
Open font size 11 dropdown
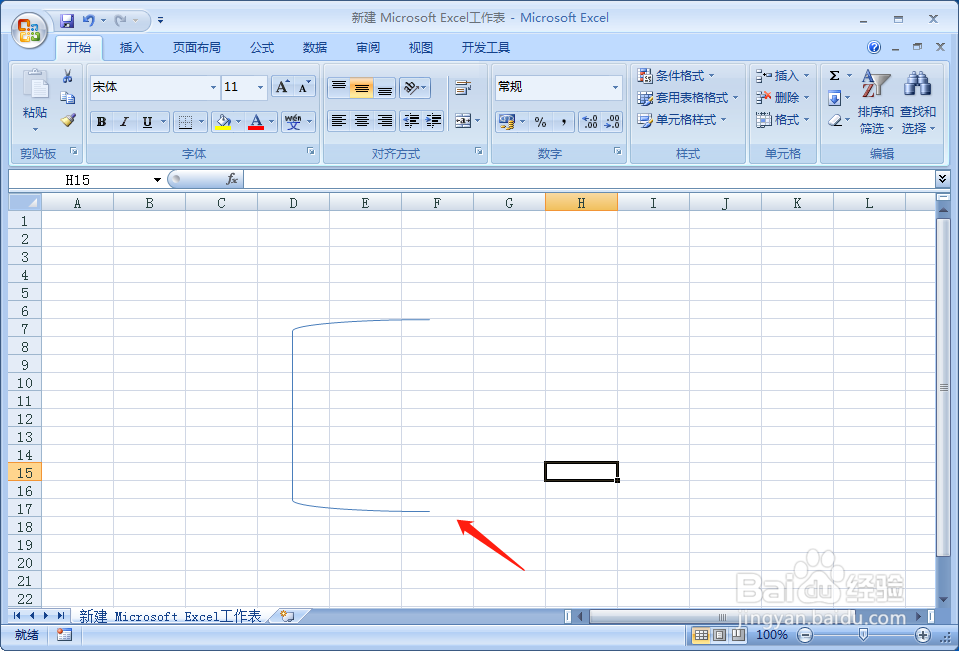pyautogui.click(x=261, y=87)
